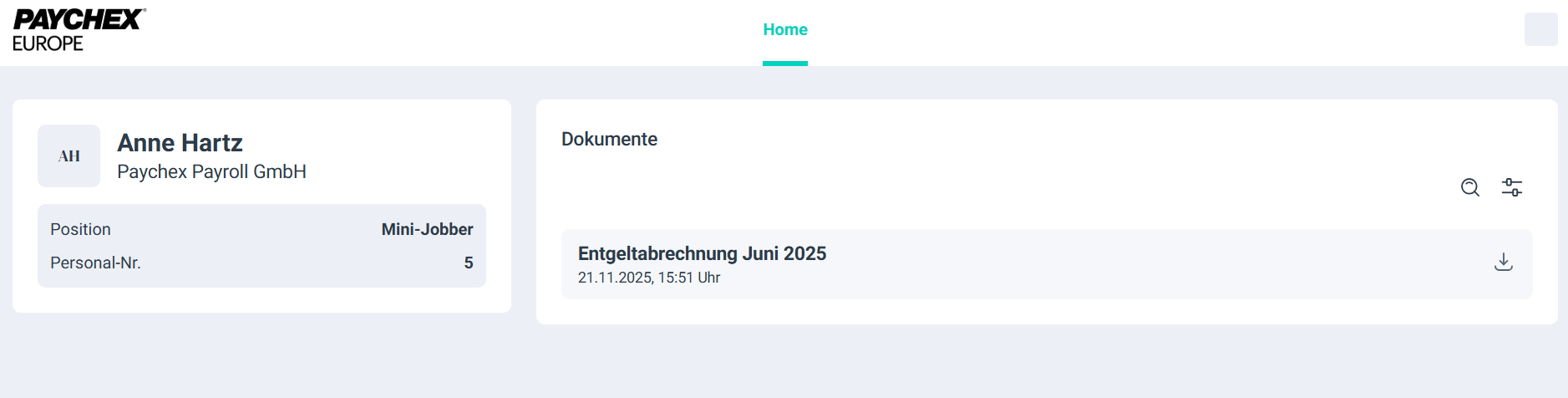Open the document search magnifier icon

point(1469,187)
